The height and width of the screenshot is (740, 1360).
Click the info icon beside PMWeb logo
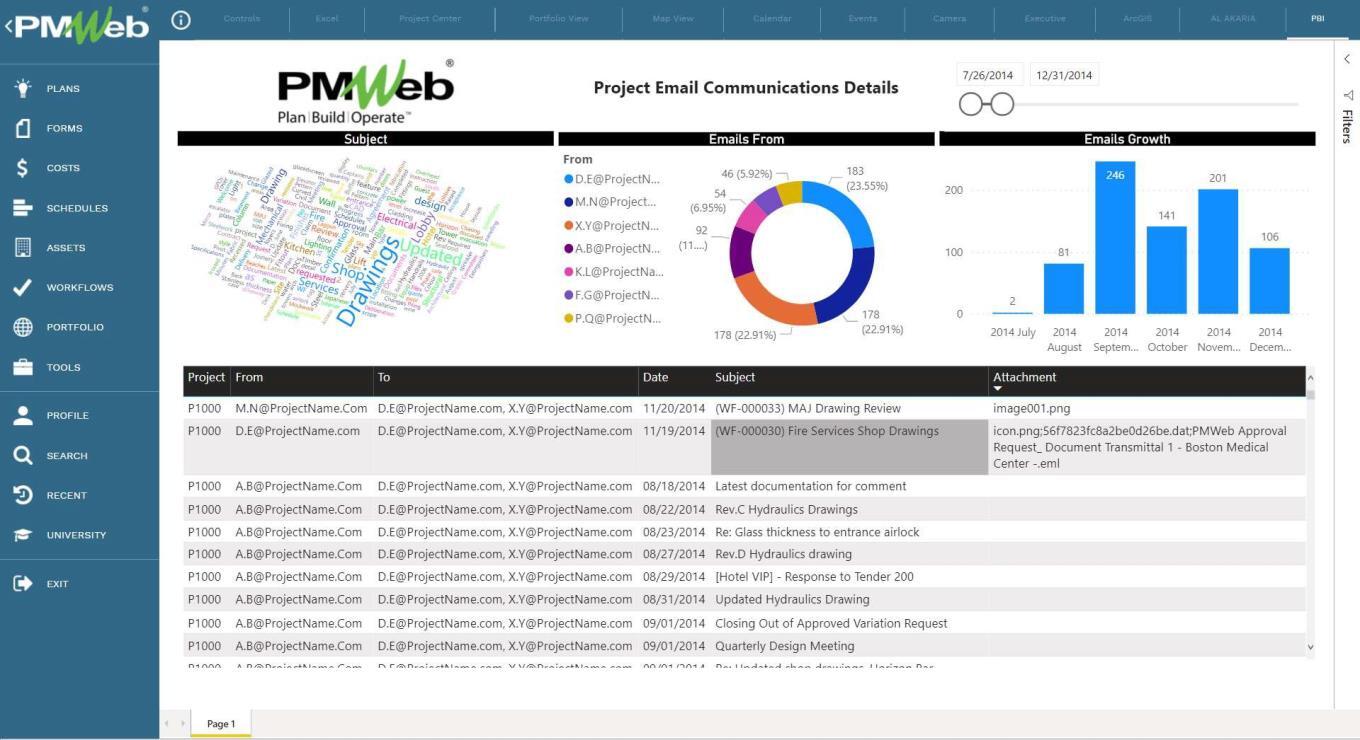point(181,19)
